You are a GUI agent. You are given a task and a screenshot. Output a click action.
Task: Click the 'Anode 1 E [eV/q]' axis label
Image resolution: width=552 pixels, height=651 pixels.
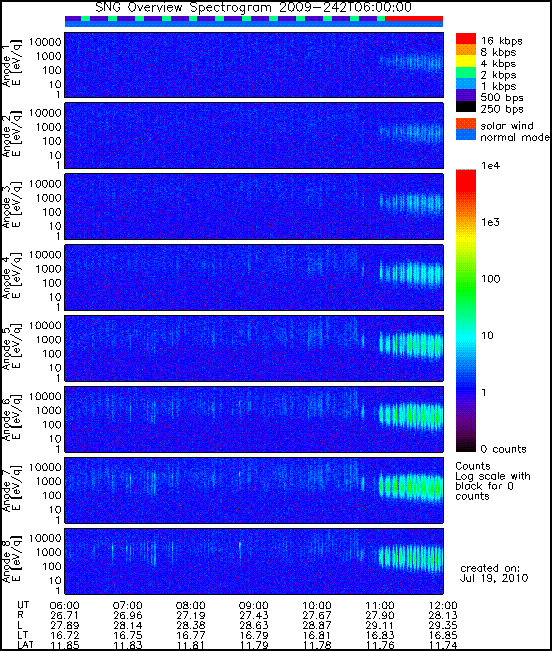tap(11, 63)
